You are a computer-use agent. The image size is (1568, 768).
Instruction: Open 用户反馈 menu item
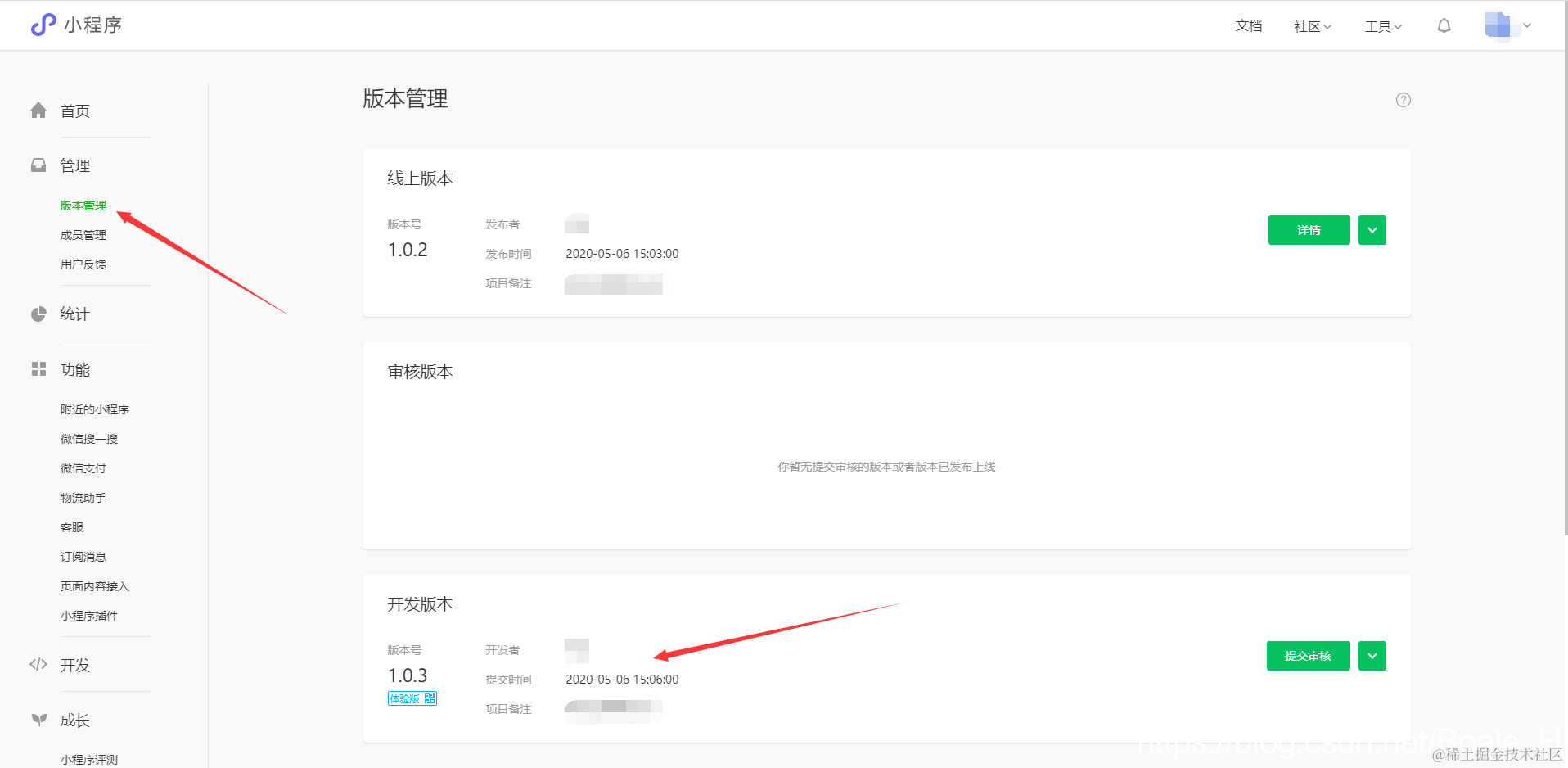coord(83,264)
